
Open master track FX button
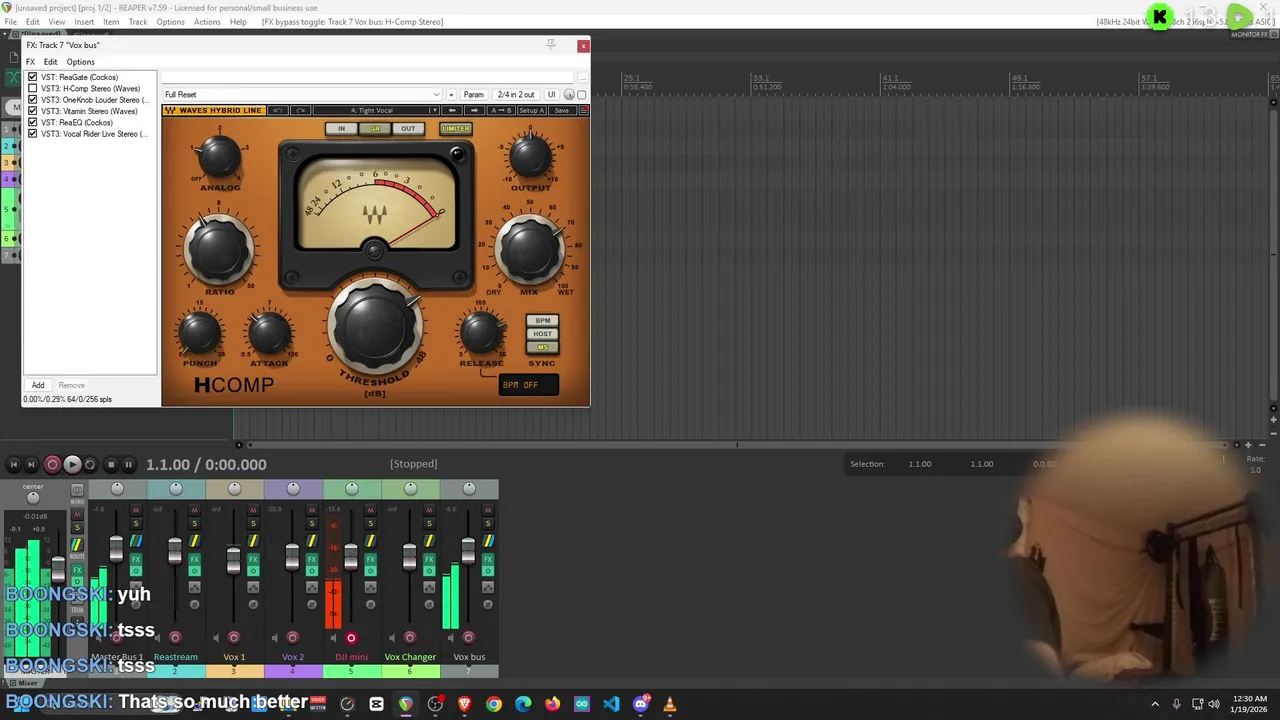pyautogui.click(x=77, y=570)
